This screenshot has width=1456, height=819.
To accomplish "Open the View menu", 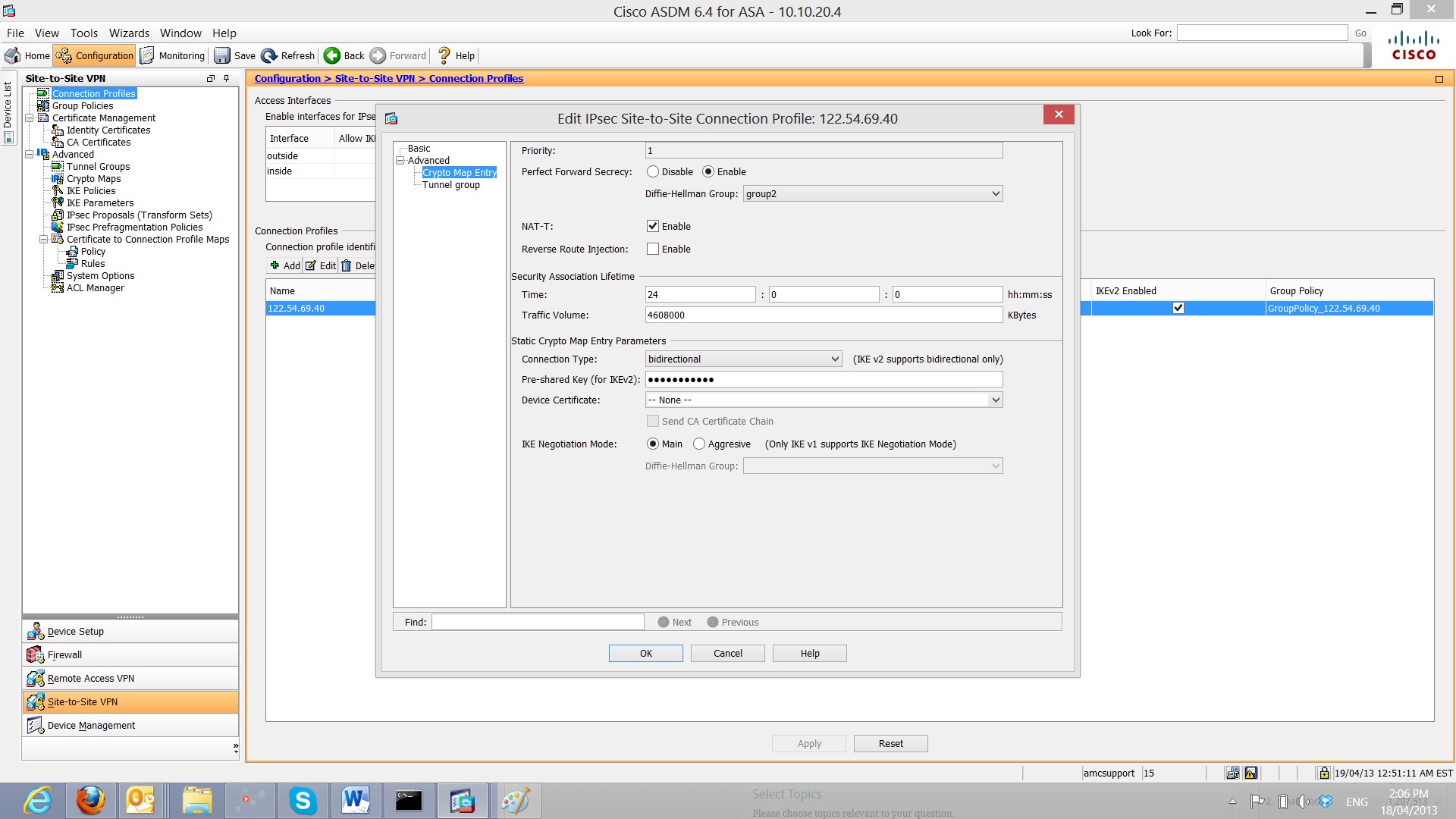I will (x=46, y=33).
